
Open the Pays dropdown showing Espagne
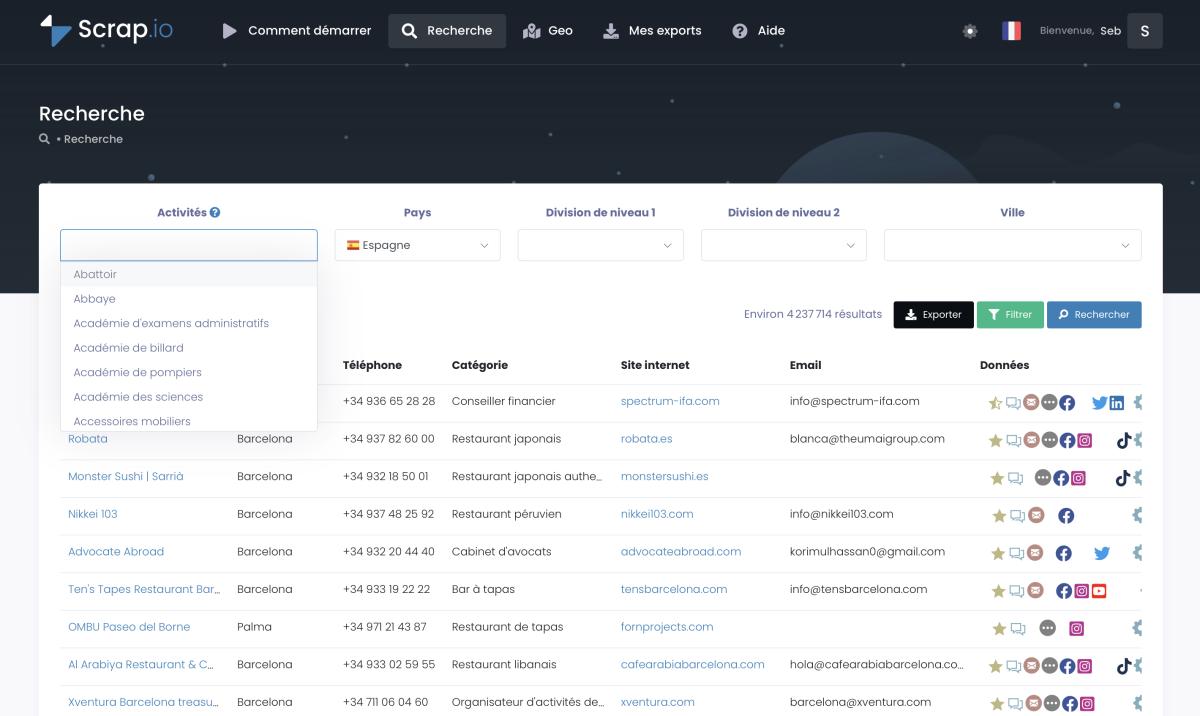pos(417,245)
